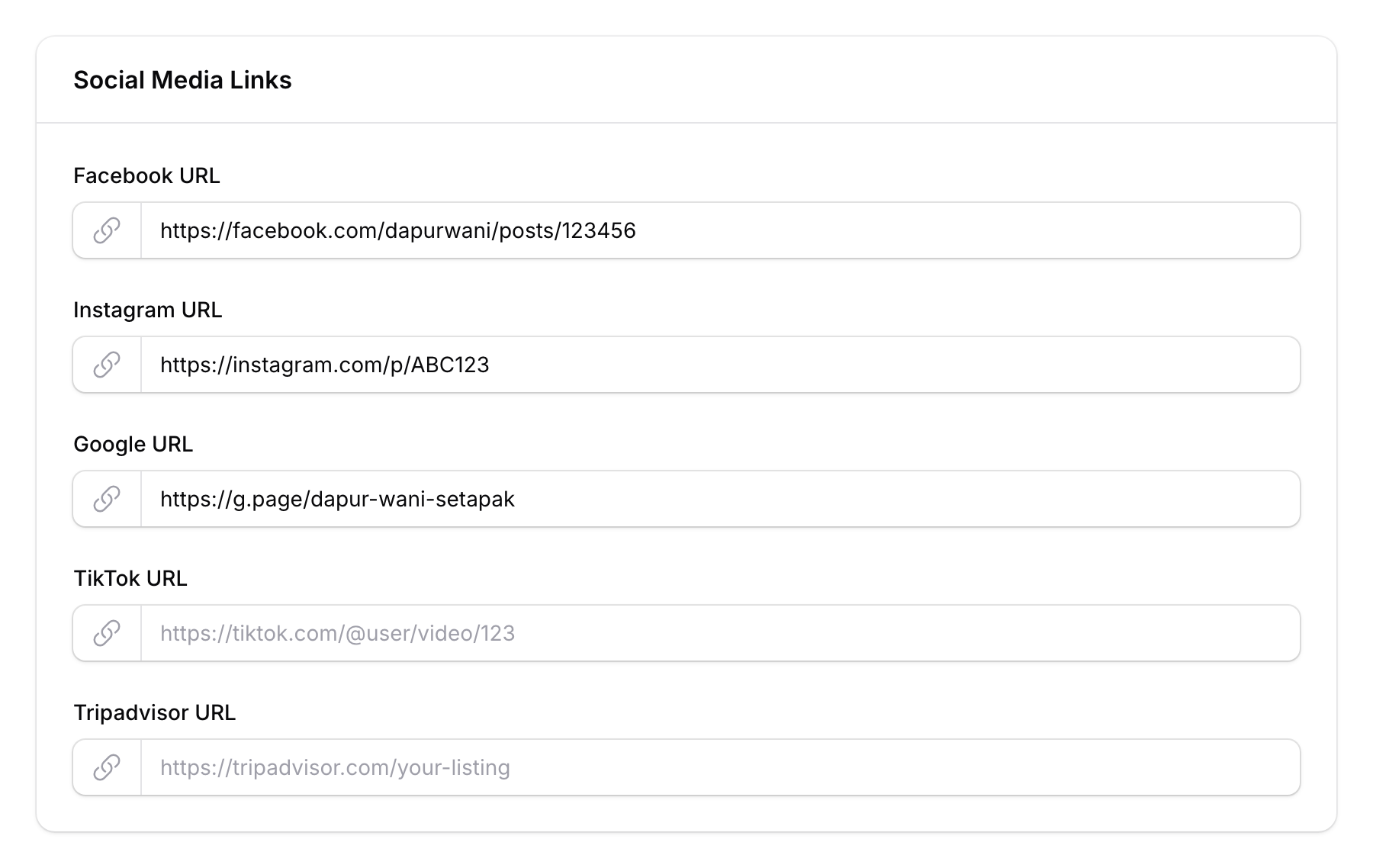Click the empty TikTok URL input field
1373x868 pixels.
tap(686, 633)
